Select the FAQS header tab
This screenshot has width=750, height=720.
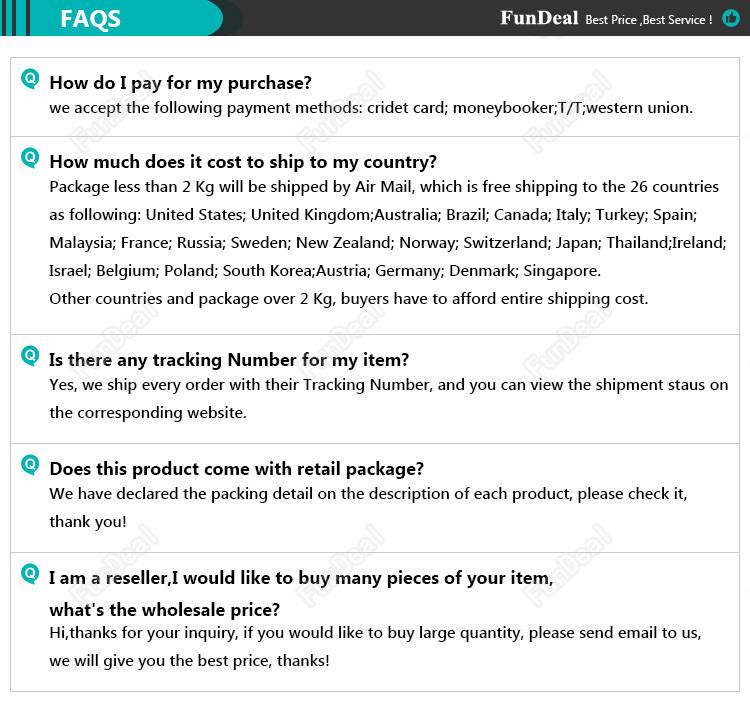click(90, 19)
